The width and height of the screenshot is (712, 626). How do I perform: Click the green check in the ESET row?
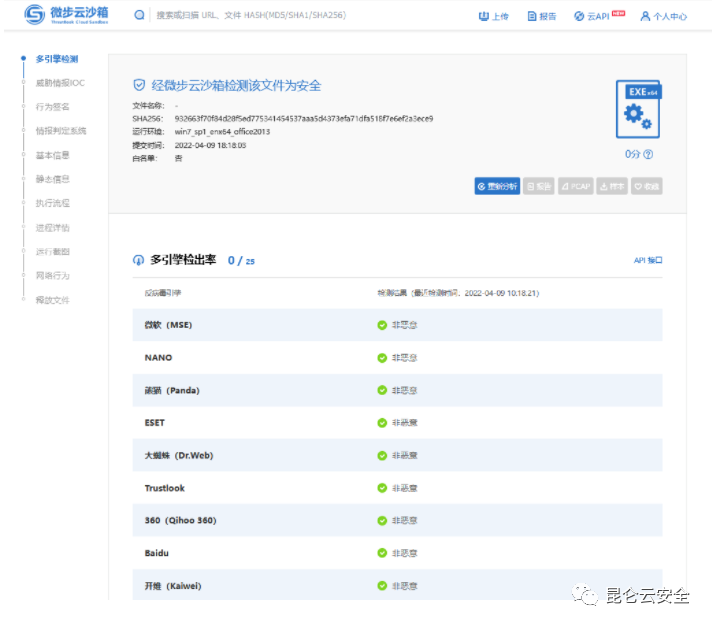(x=382, y=423)
